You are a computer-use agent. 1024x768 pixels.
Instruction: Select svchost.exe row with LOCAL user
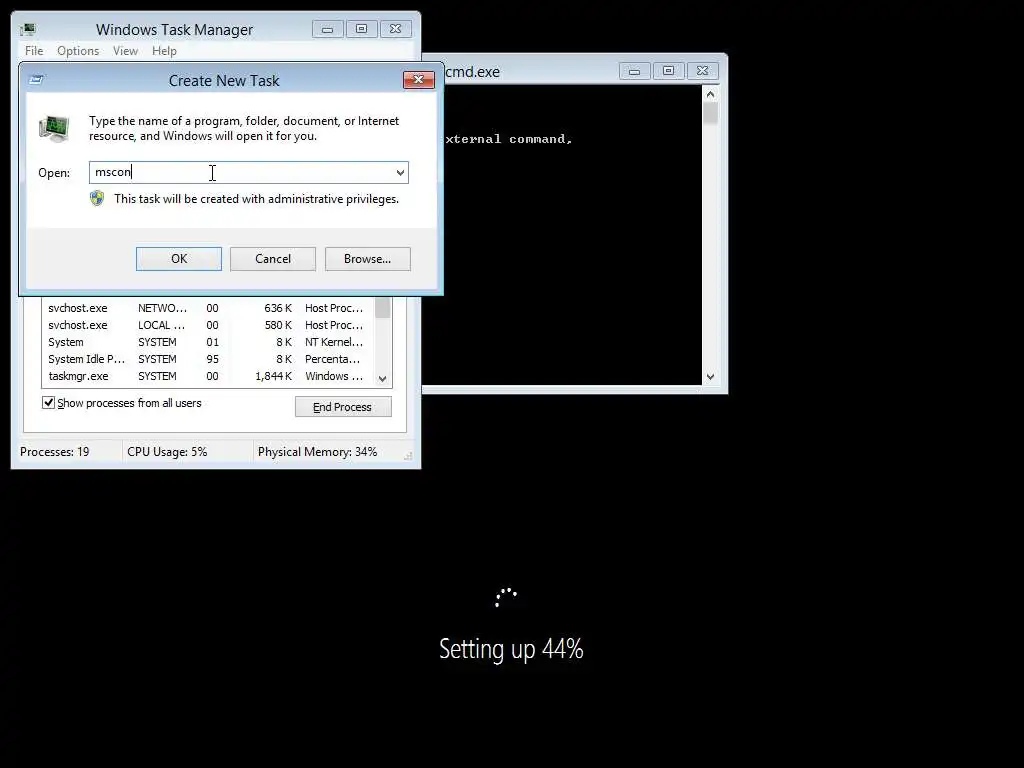208,325
